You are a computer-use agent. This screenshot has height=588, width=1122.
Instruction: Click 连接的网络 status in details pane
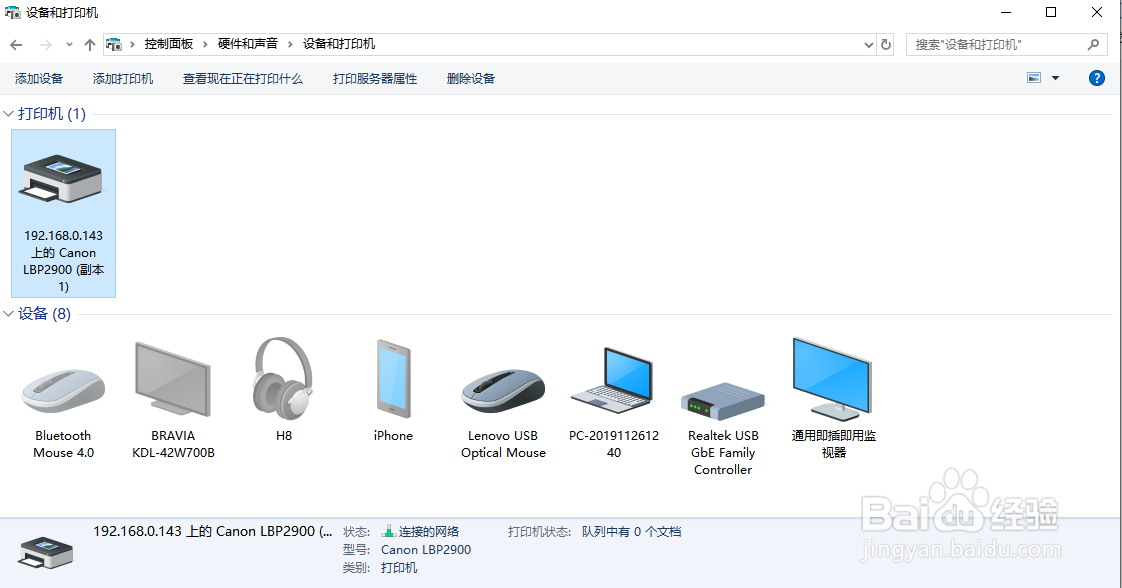point(429,531)
